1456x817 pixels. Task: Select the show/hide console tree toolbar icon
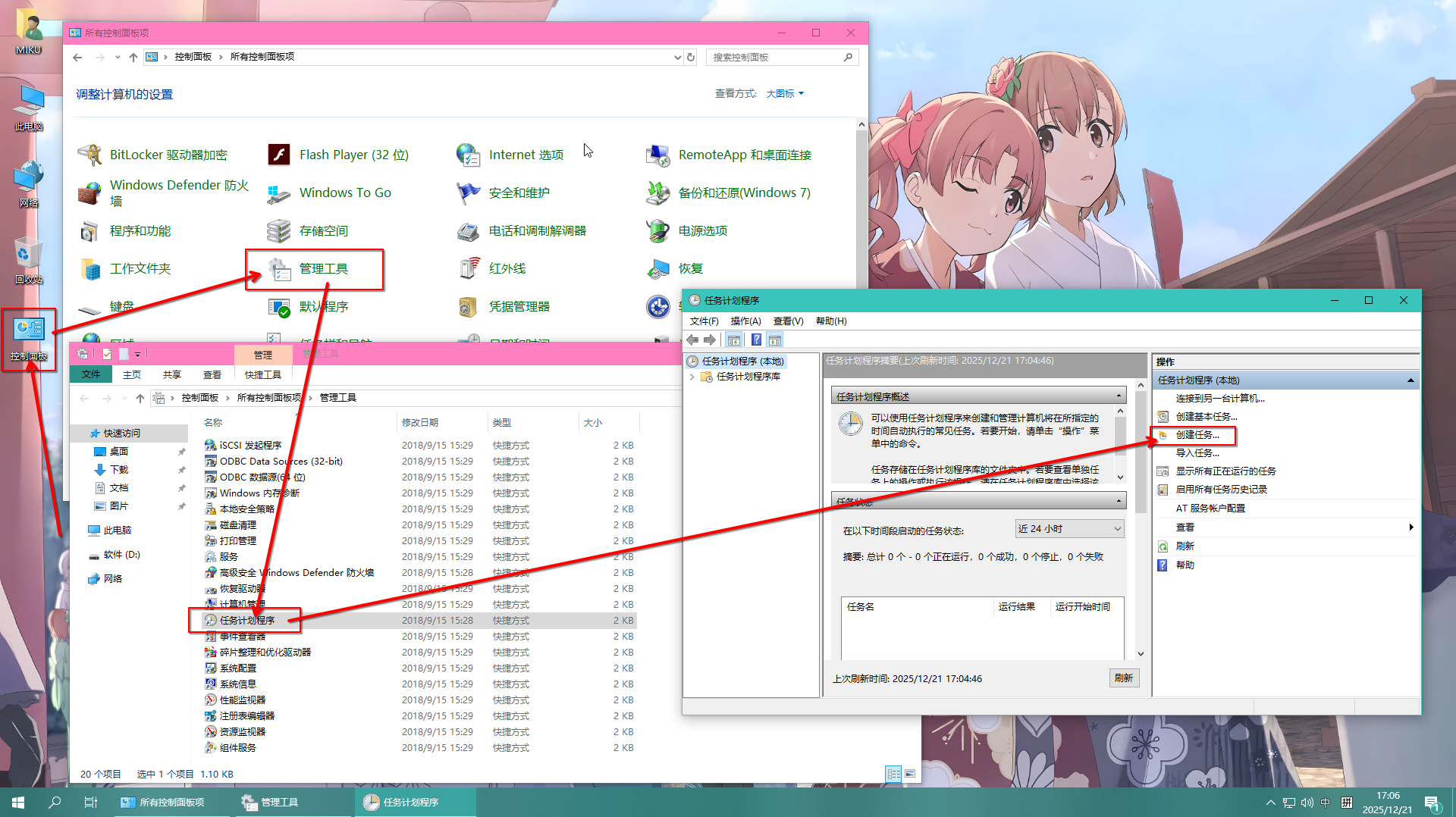733,340
